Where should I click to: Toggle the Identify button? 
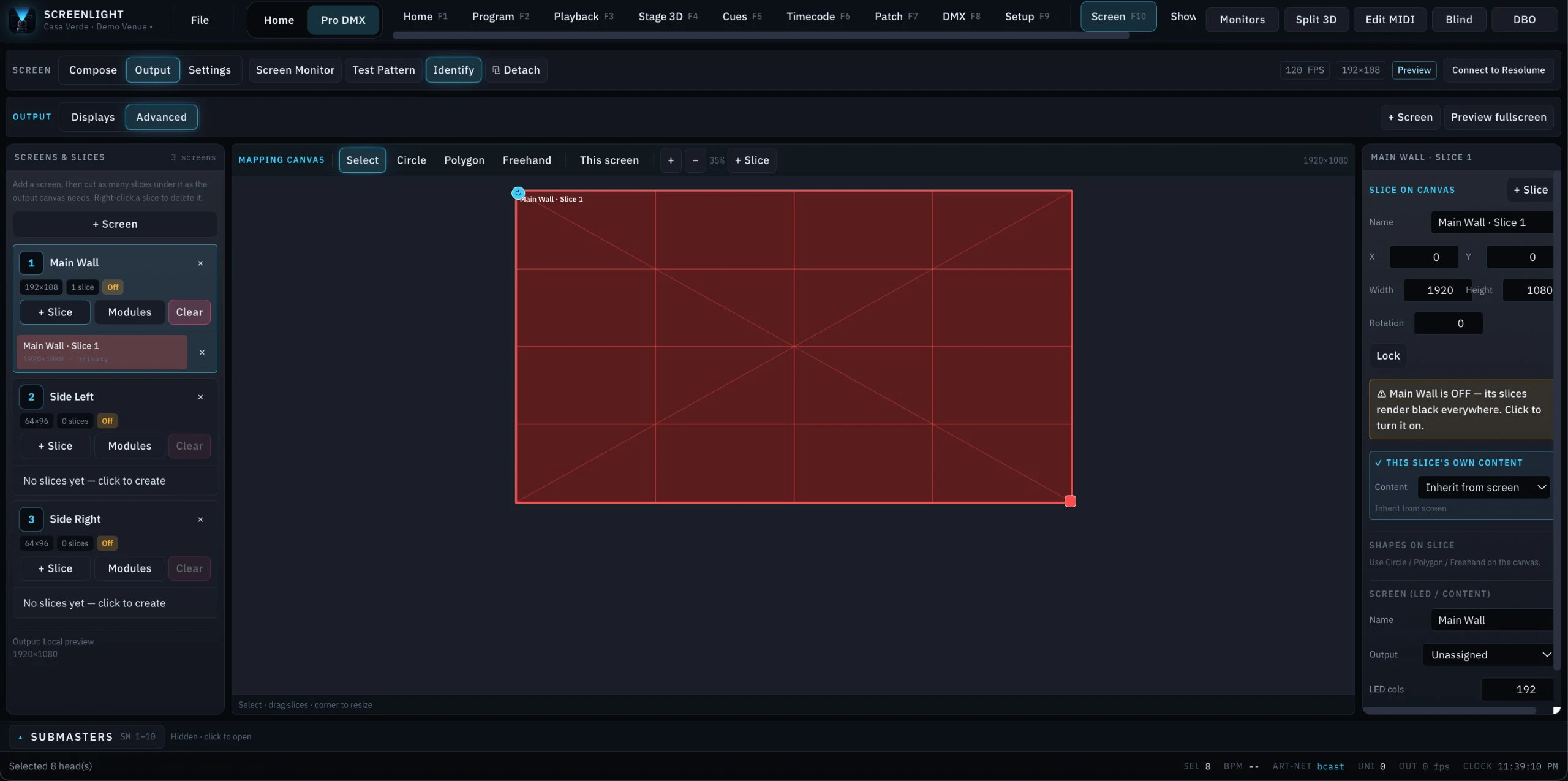(x=453, y=70)
